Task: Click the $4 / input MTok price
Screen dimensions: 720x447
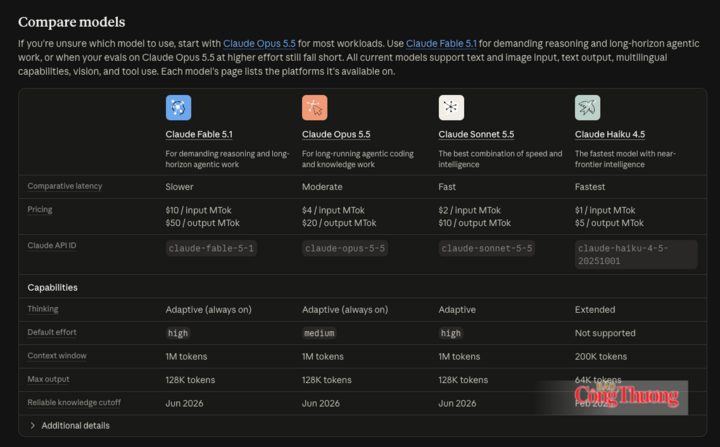Action: point(333,210)
